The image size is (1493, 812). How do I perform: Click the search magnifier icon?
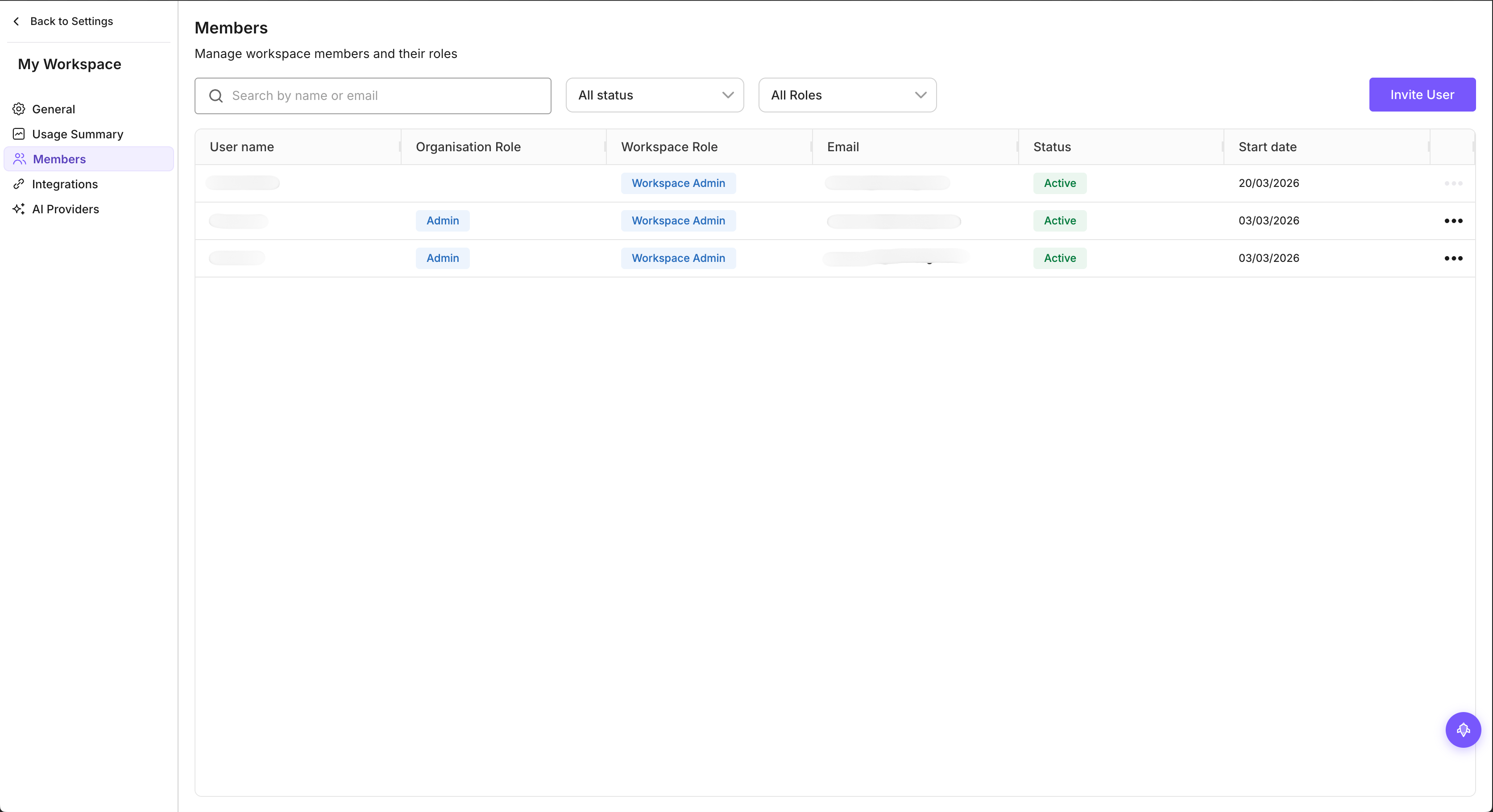(216, 95)
